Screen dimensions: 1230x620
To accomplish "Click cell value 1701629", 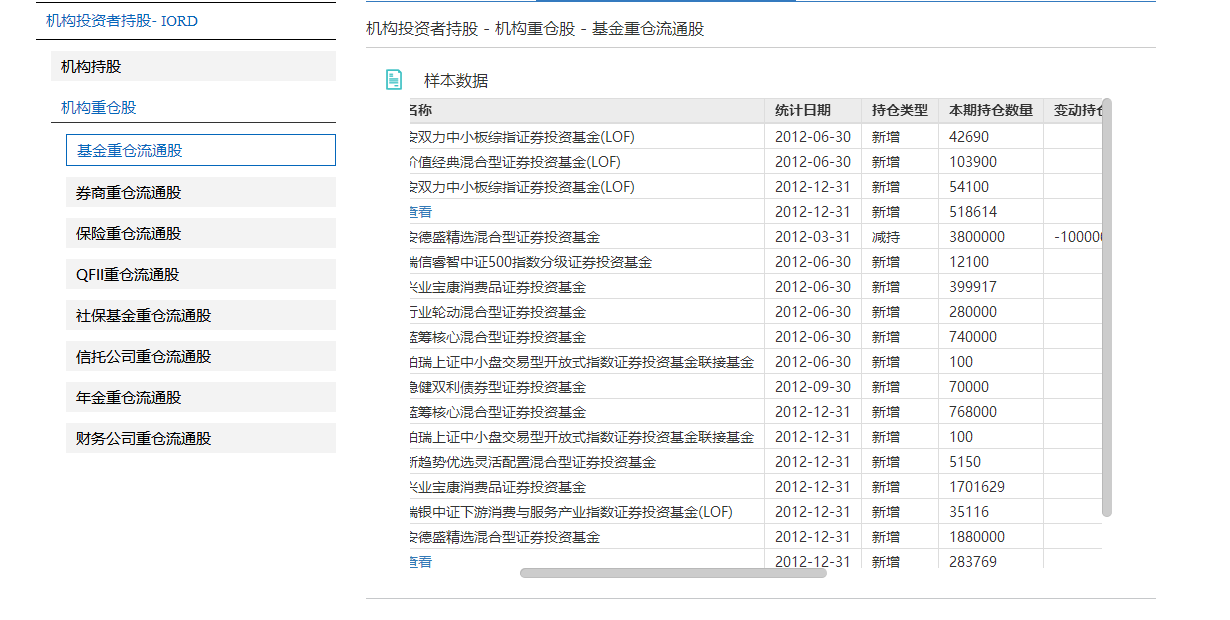I will click(977, 487).
